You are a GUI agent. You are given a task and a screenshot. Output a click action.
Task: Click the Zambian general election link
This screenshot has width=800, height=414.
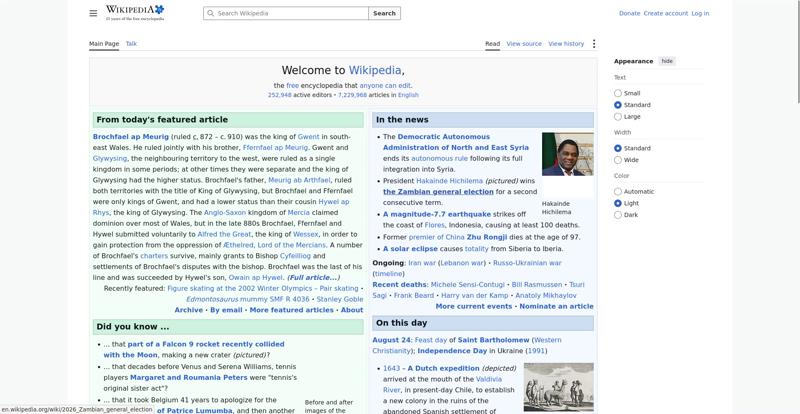click(438, 192)
